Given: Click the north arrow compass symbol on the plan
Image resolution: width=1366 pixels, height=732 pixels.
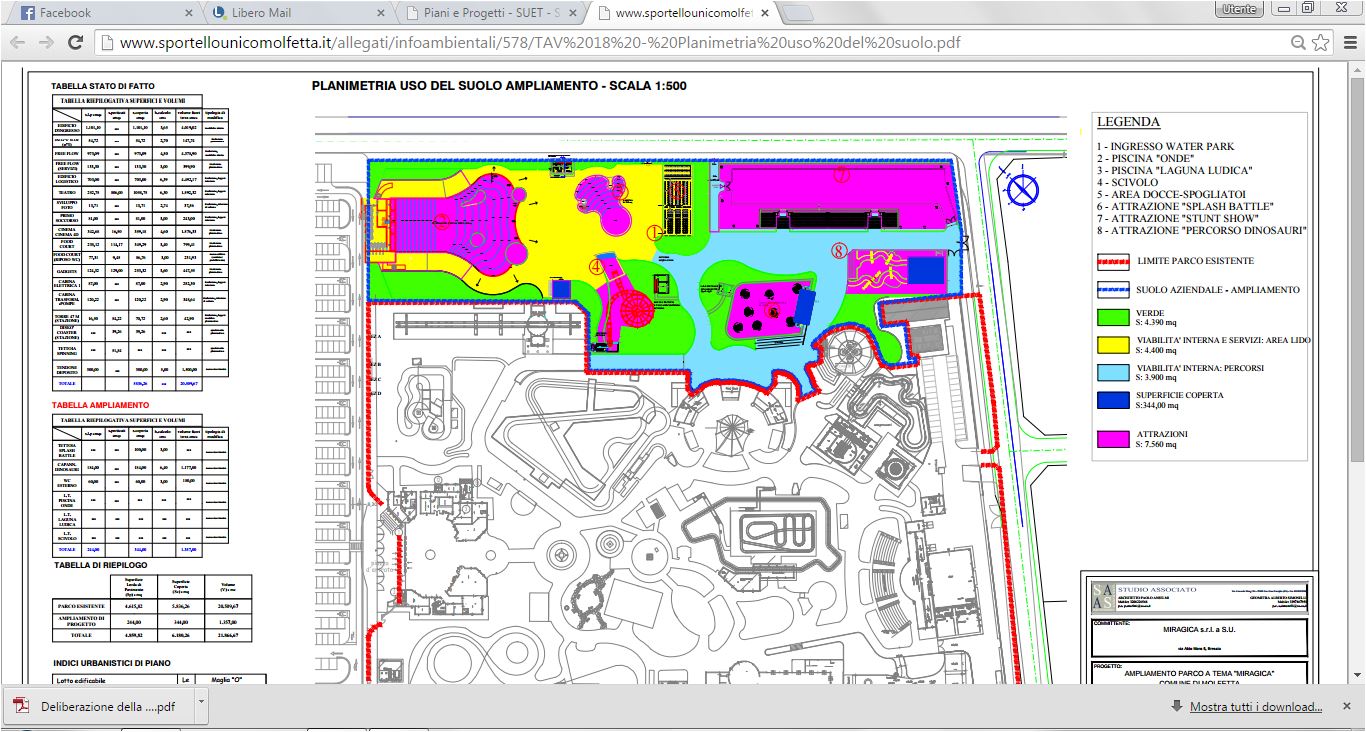Looking at the screenshot, I should [1022, 189].
